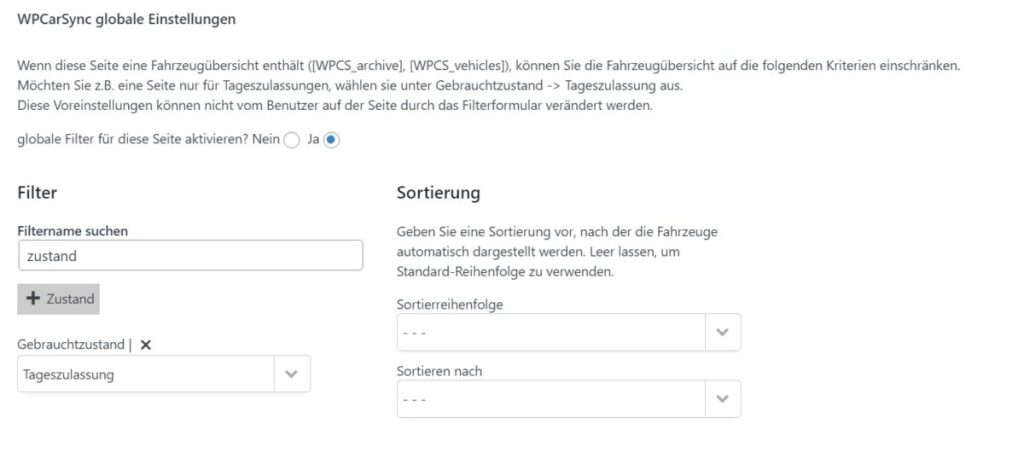1024x452 pixels.
Task: Click the Sortierung section heading
Action: click(438, 191)
